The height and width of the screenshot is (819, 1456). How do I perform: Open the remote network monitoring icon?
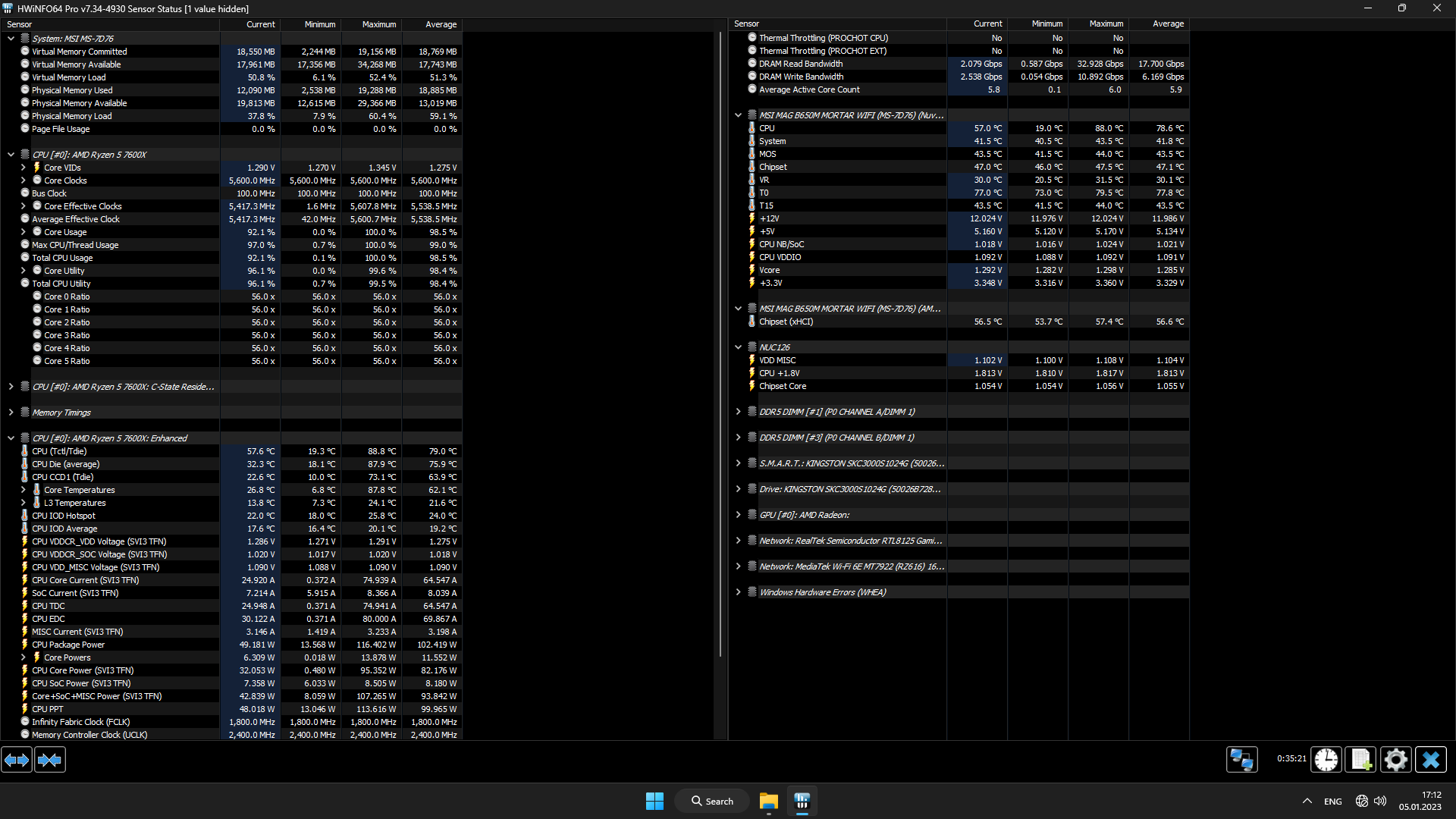click(1241, 760)
